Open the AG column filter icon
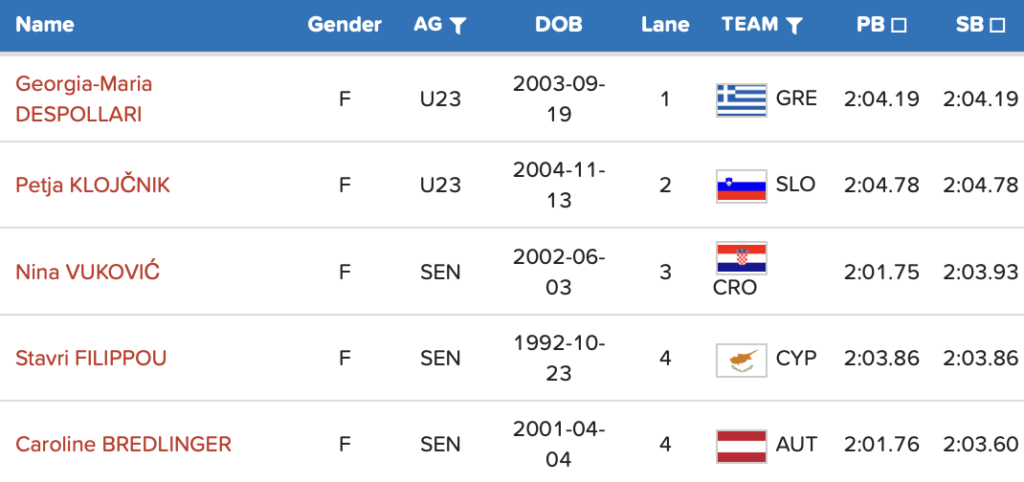Screen dimensions: 1024x482 coord(457,26)
